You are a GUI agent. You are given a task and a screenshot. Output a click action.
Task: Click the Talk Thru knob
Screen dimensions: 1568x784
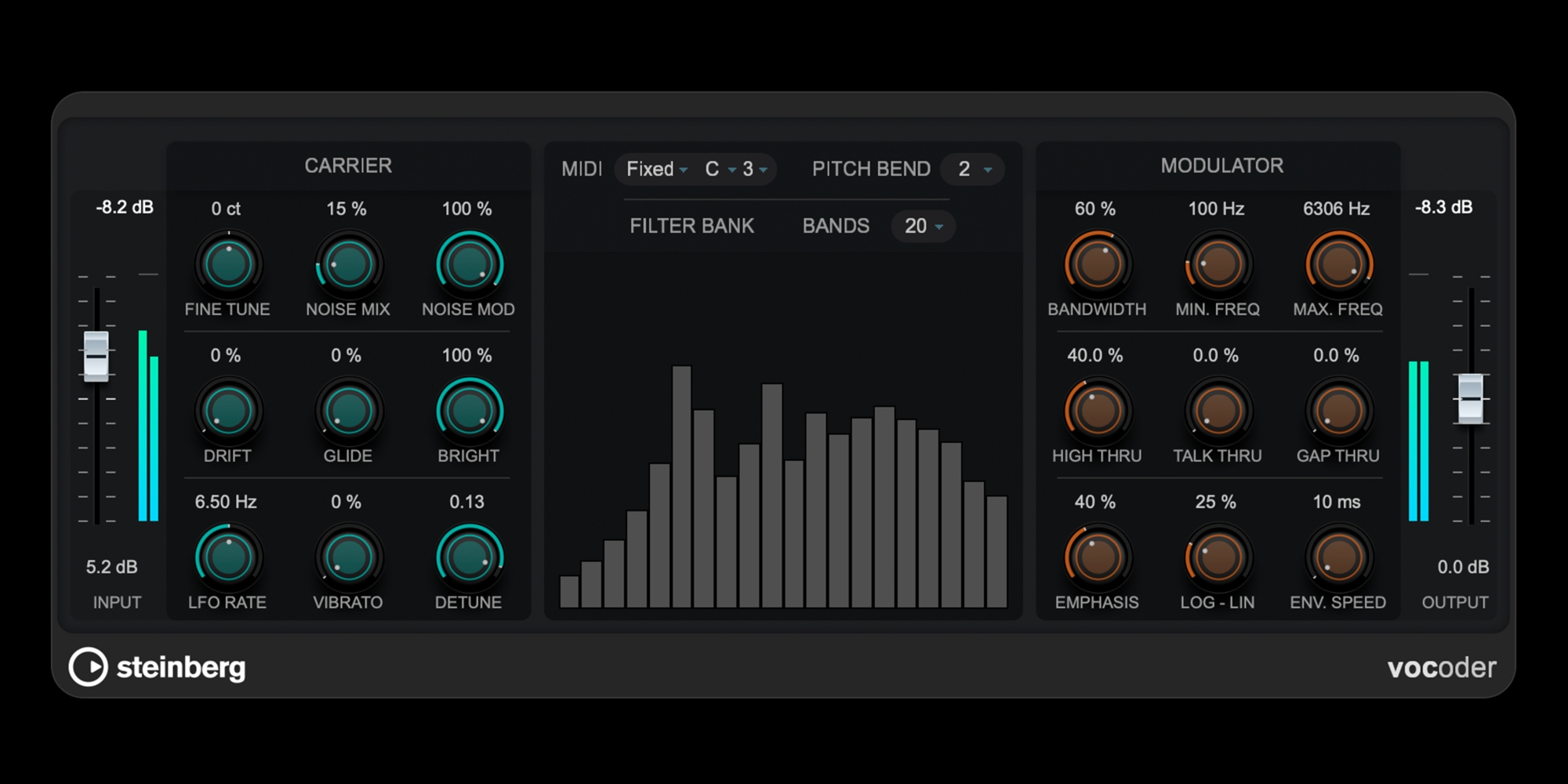[1218, 411]
